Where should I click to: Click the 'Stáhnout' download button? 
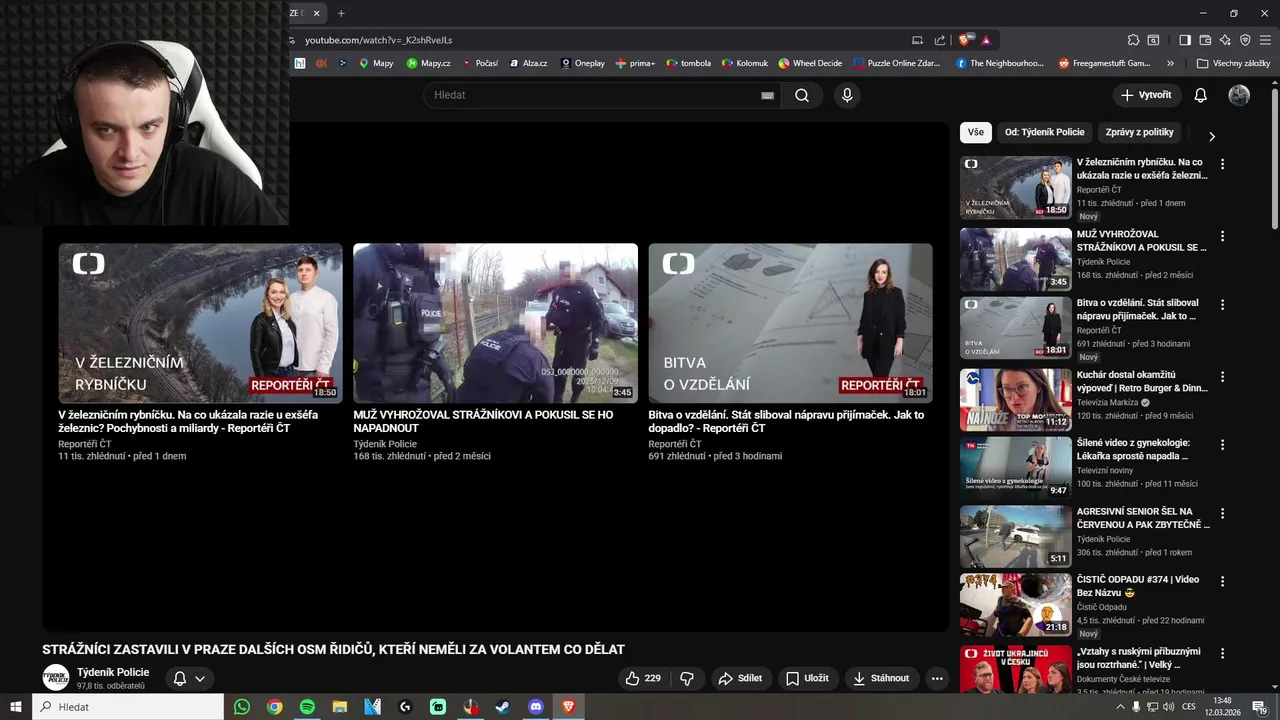click(881, 678)
